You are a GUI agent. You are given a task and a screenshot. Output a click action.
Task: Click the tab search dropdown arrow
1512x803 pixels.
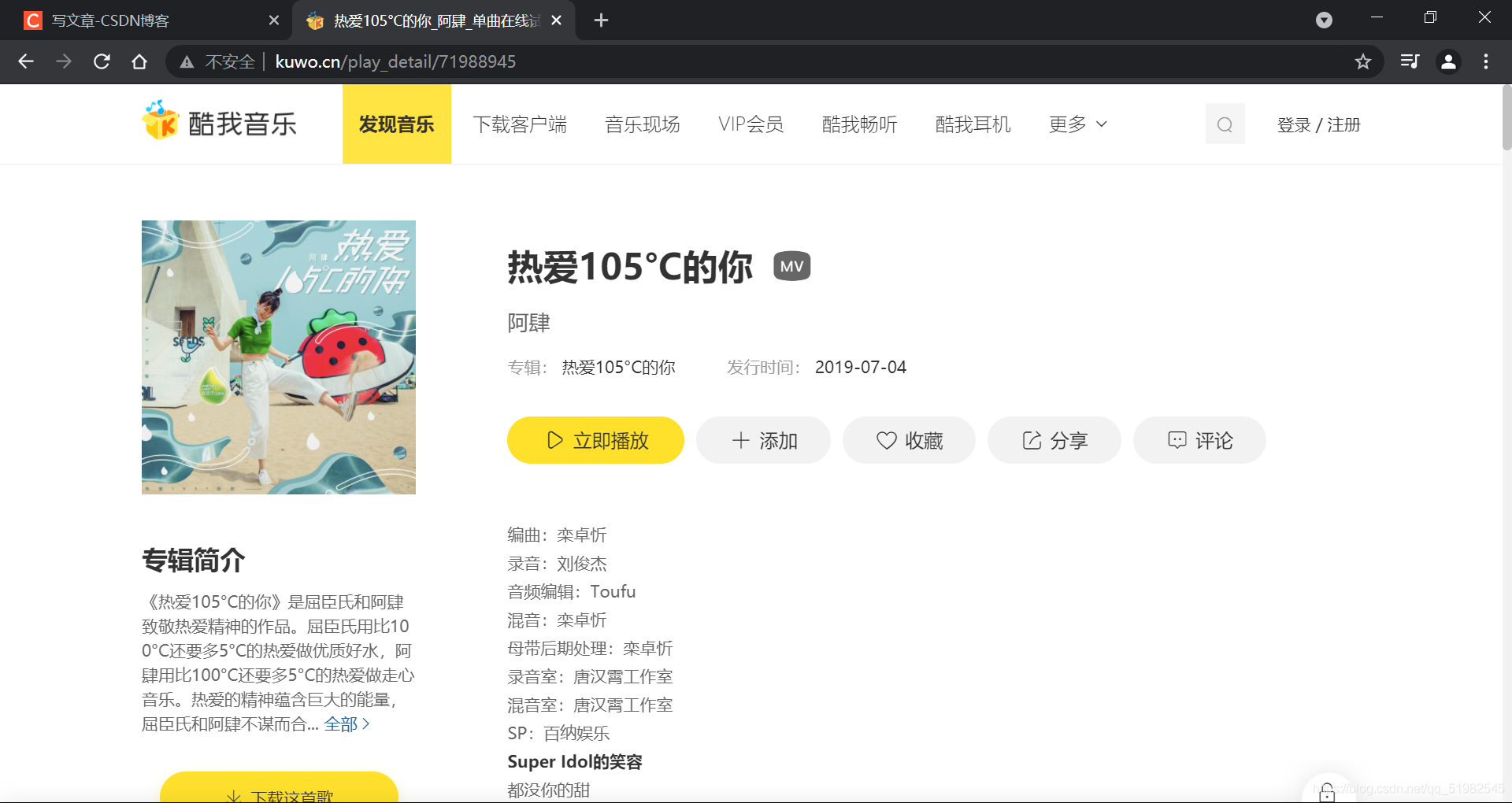click(1325, 20)
